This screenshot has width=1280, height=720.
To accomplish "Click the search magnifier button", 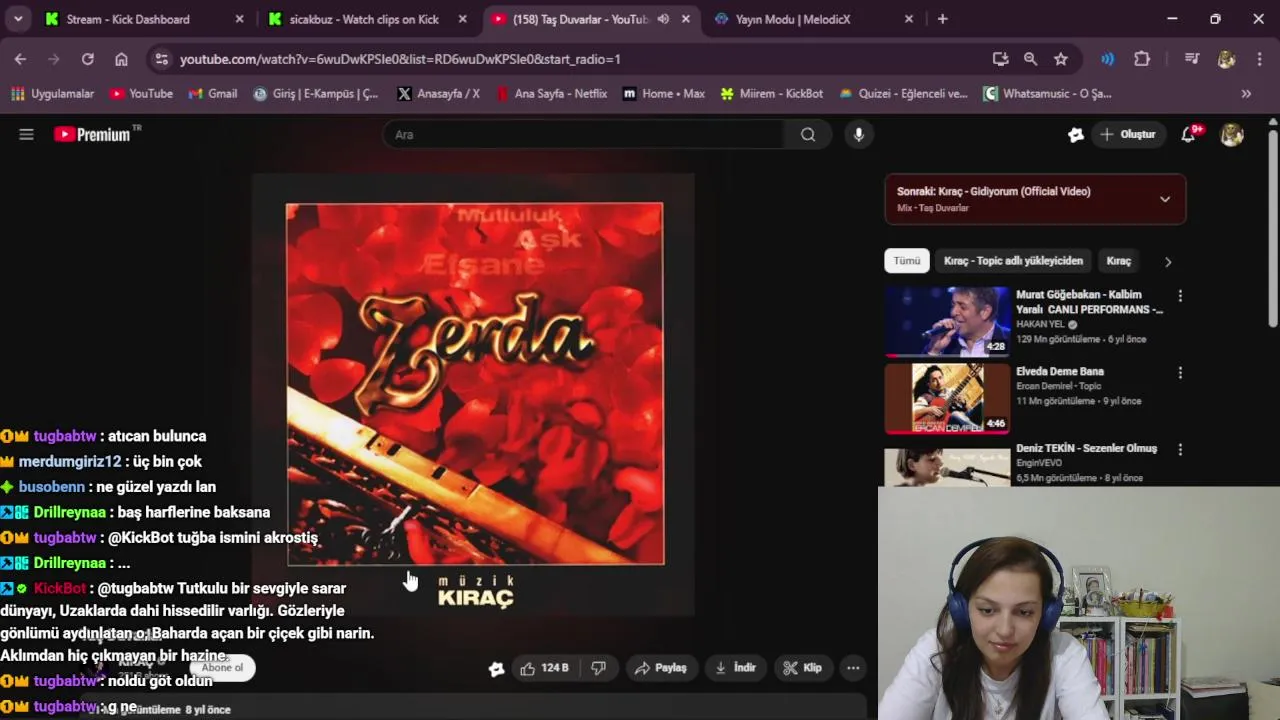I will pos(808,135).
